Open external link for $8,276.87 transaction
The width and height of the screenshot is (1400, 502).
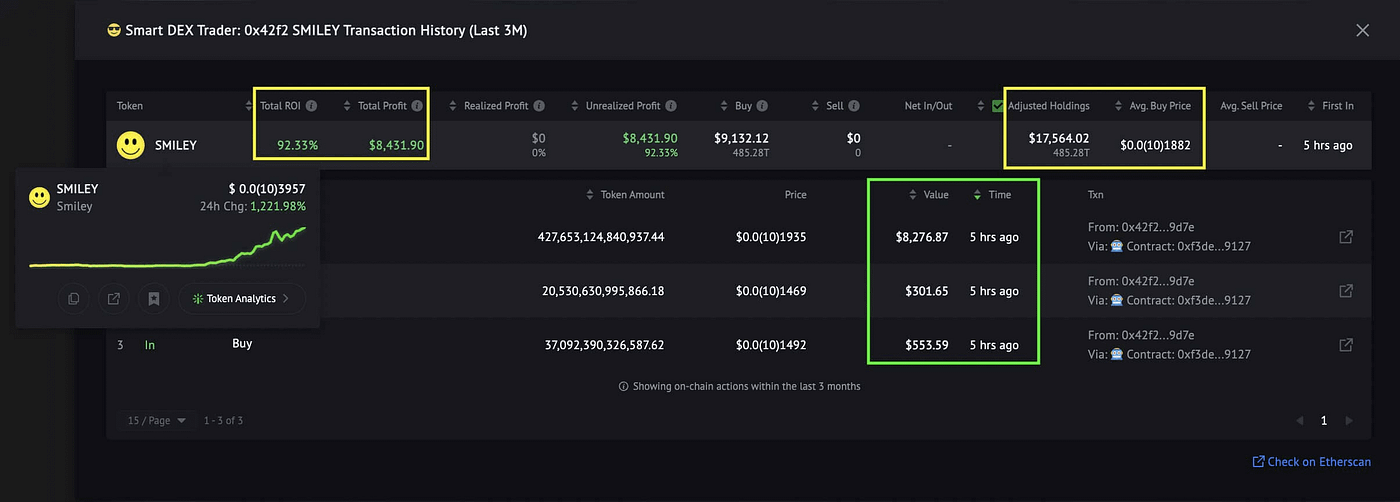point(1346,237)
